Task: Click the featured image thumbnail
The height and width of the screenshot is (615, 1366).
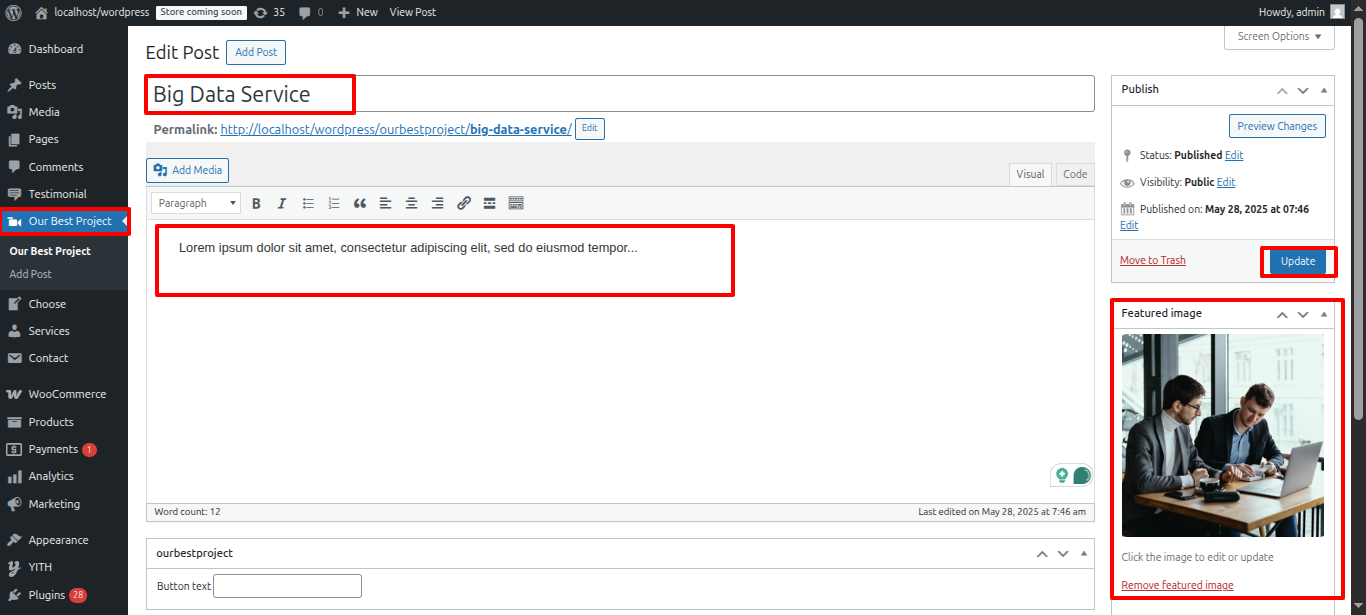Action: click(1222, 435)
